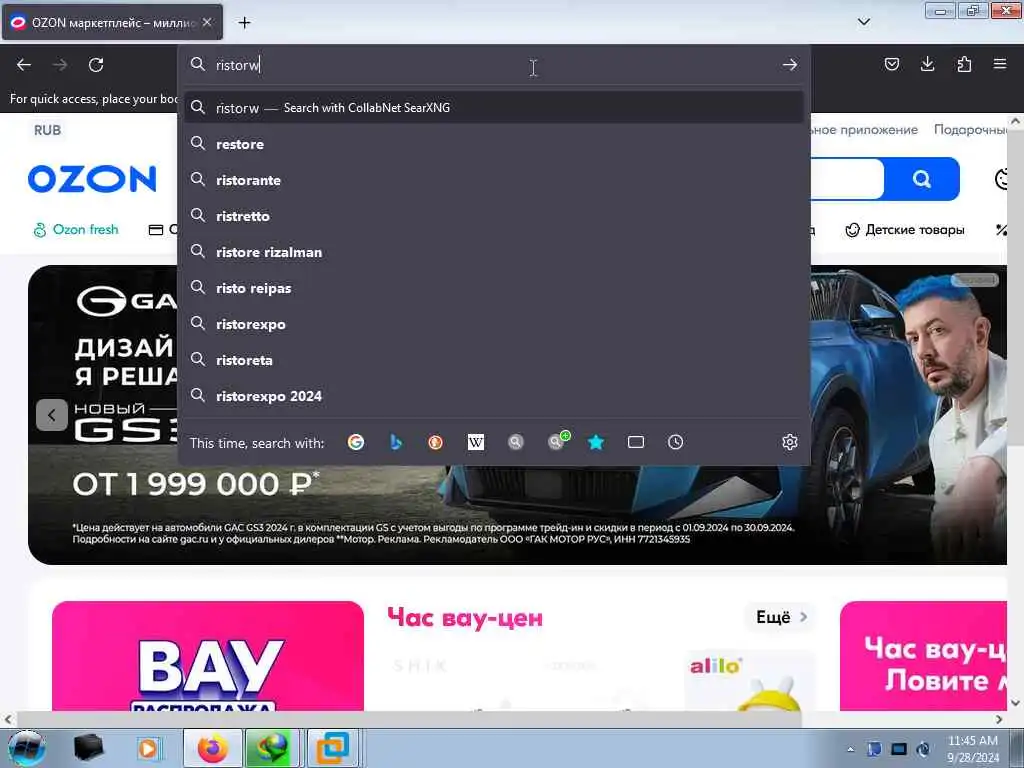Image resolution: width=1024 pixels, height=768 pixels.
Task: Search this time with Bing
Action: pos(396,442)
